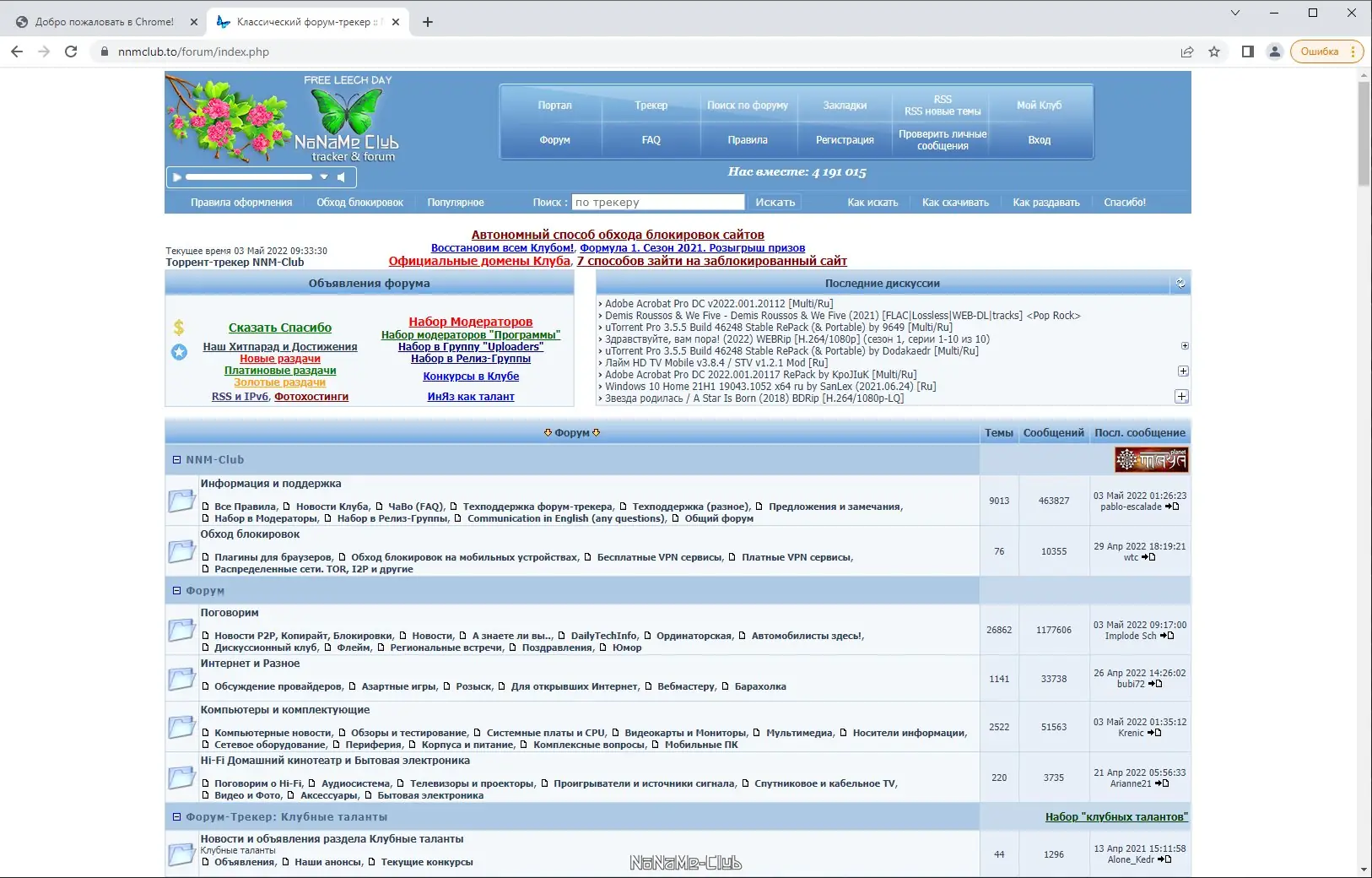Open Chrome tab search dropdown chevron
This screenshot has width=1372, height=878.
(x=1235, y=13)
